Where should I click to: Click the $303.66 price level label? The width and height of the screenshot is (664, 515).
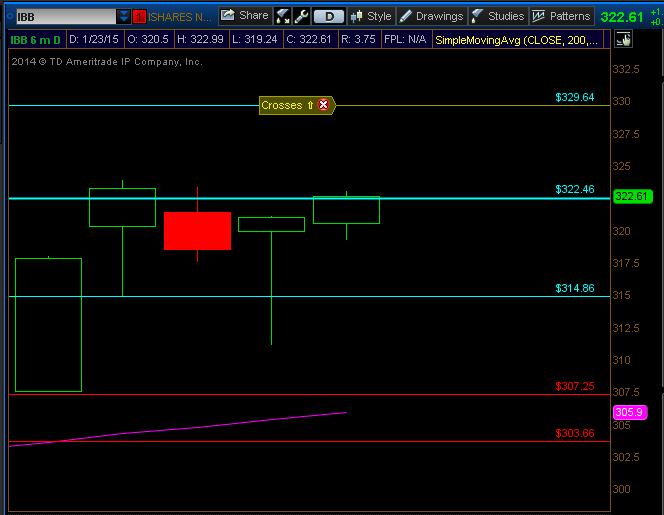point(575,433)
